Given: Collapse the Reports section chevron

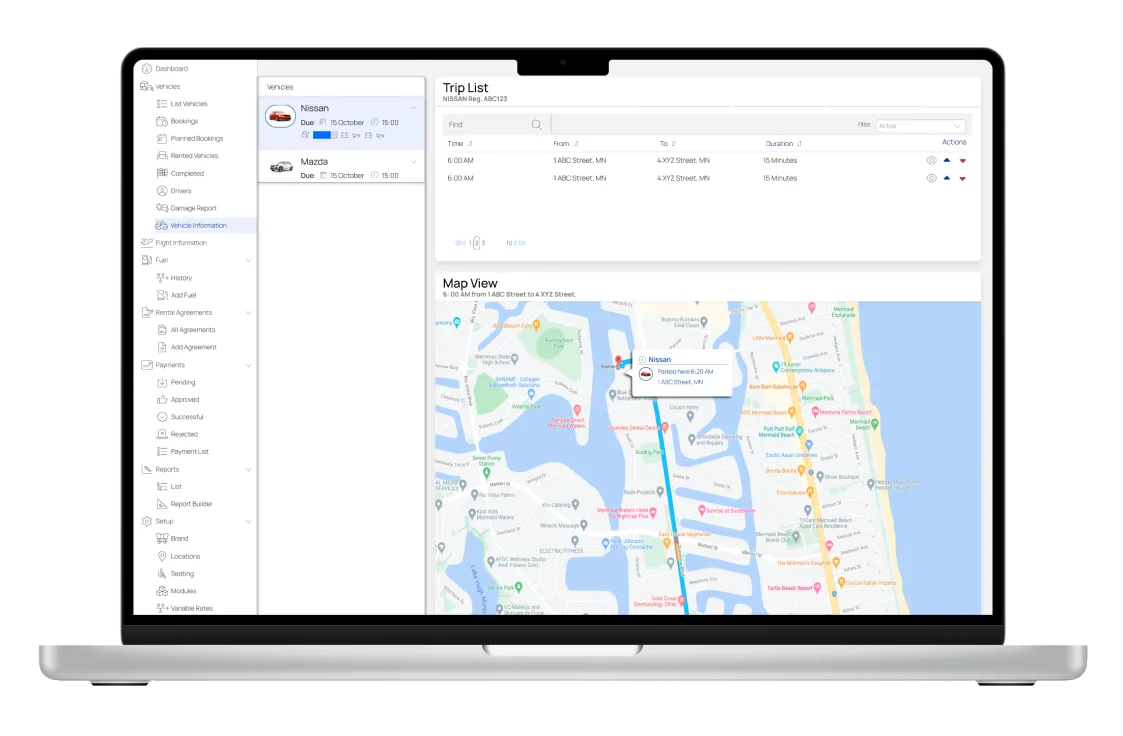Looking at the screenshot, I should coord(249,470).
